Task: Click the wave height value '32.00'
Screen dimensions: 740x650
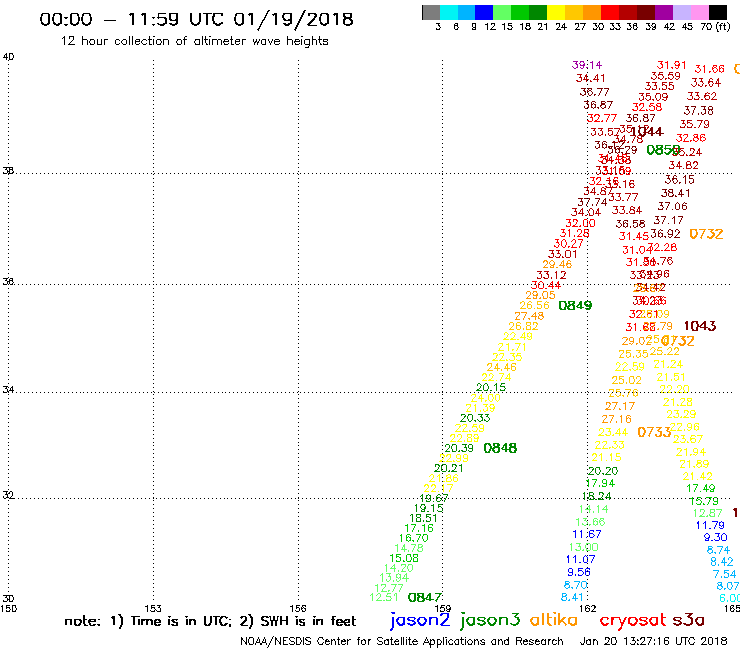Action: tap(580, 223)
